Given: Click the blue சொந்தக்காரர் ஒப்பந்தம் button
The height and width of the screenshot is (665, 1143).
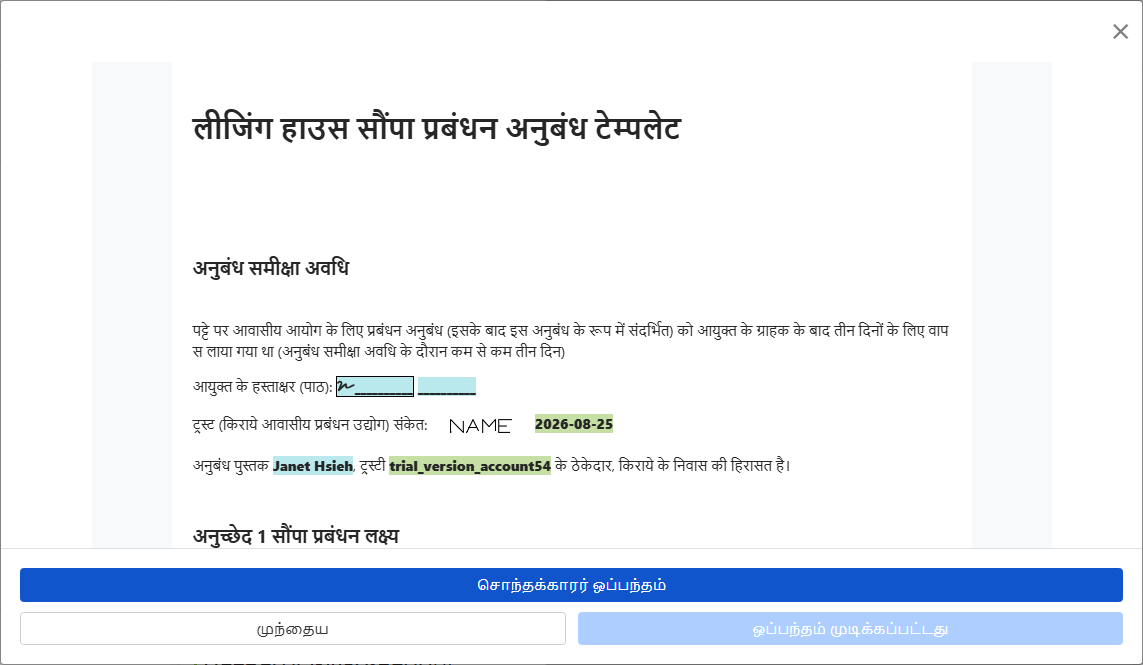Looking at the screenshot, I should [x=571, y=585].
